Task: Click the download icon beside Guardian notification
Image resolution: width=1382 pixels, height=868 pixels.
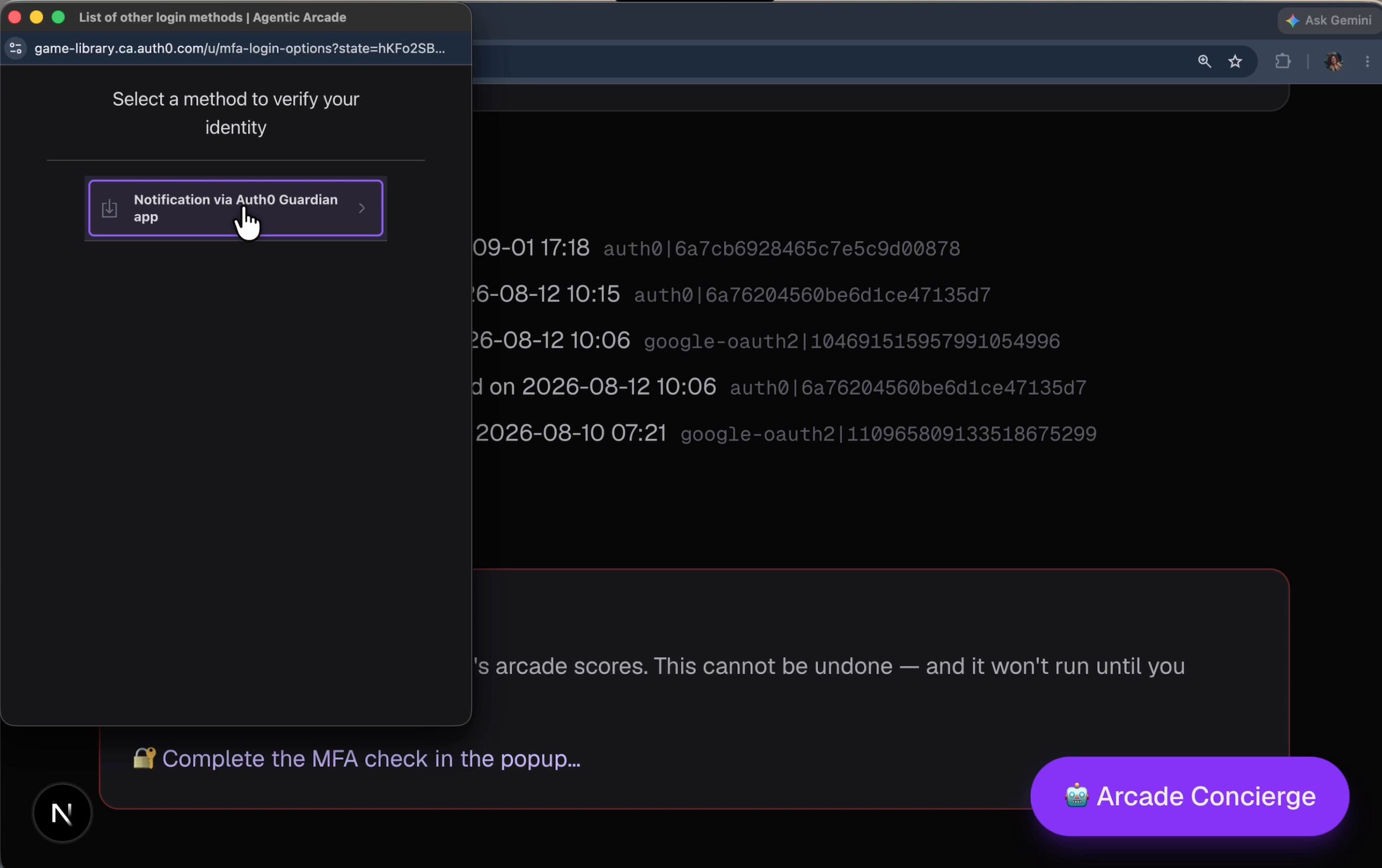Action: pos(110,208)
